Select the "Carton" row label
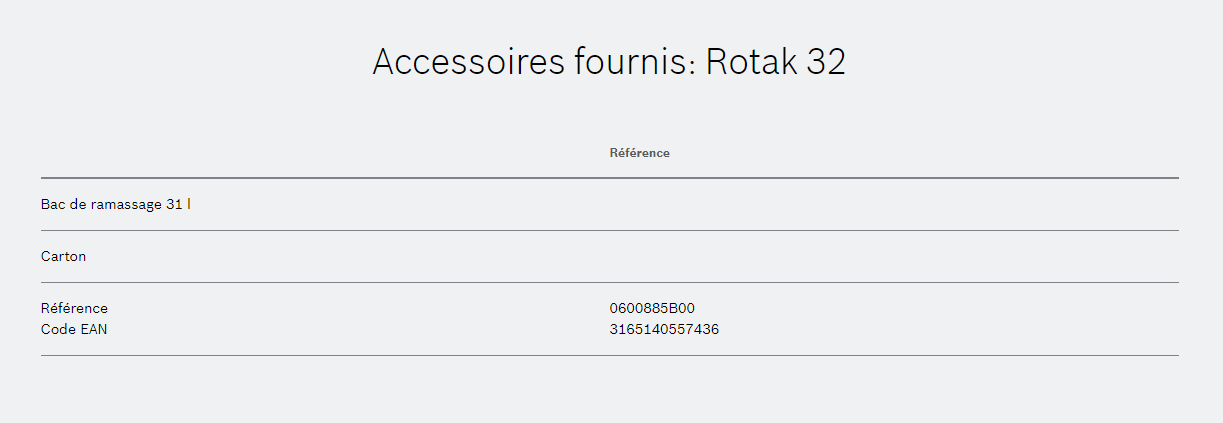Image resolution: width=1223 pixels, height=423 pixels. (63, 256)
